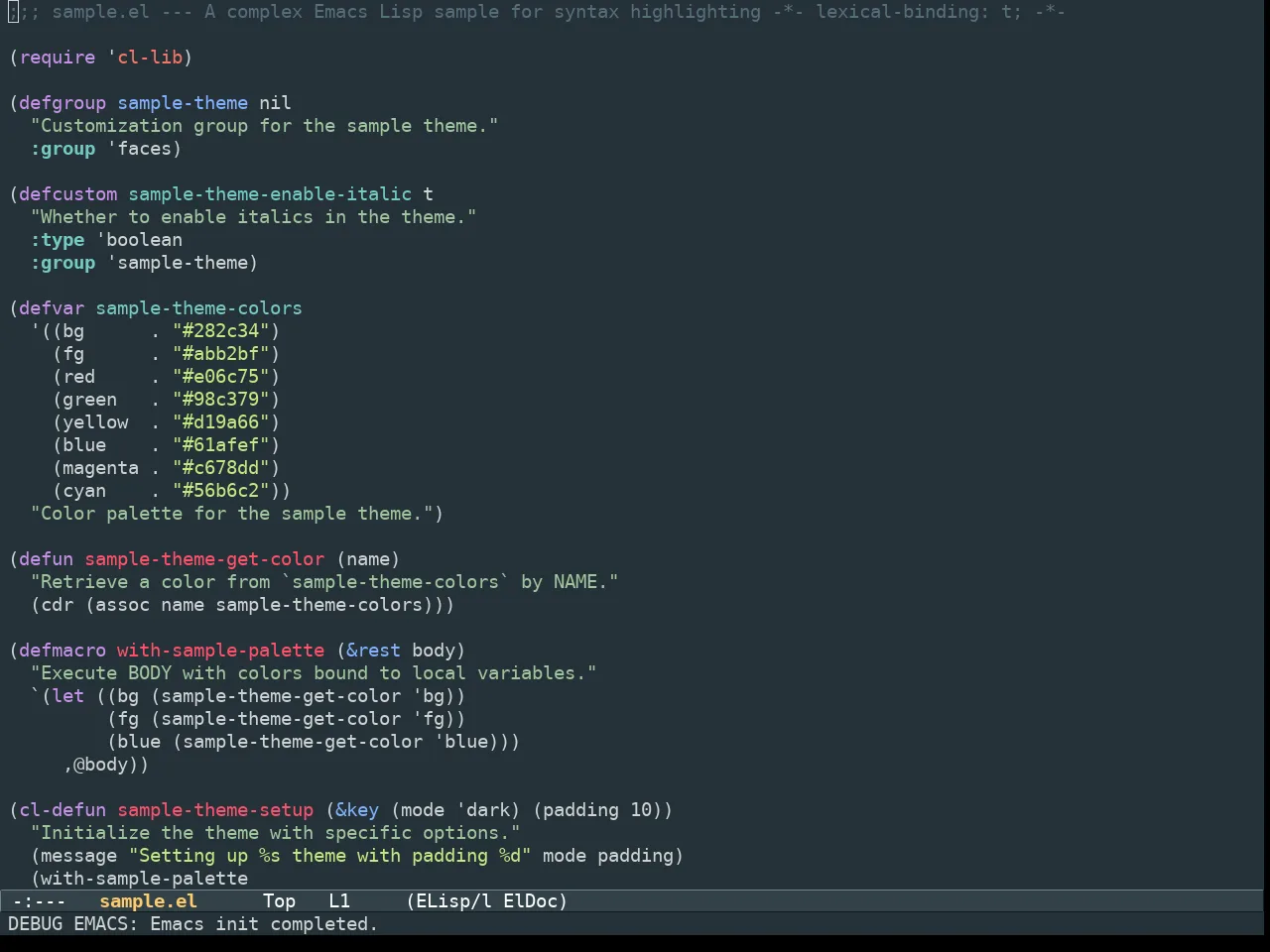Click the defmacro keyword
1270x952 pixels.
point(63,651)
